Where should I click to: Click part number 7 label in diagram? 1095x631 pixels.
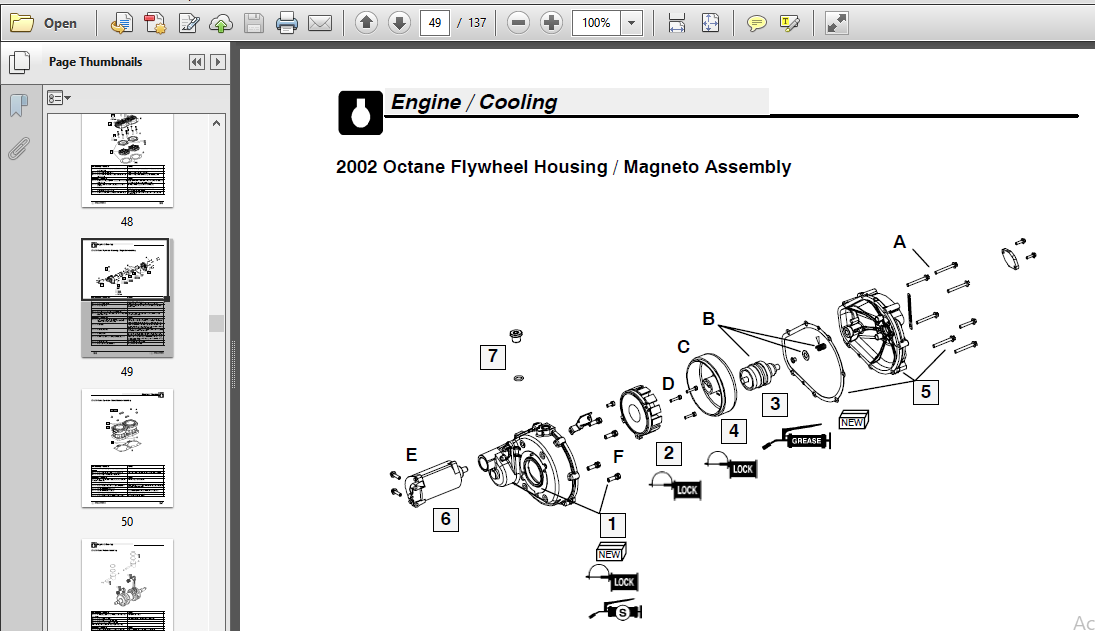(x=493, y=356)
